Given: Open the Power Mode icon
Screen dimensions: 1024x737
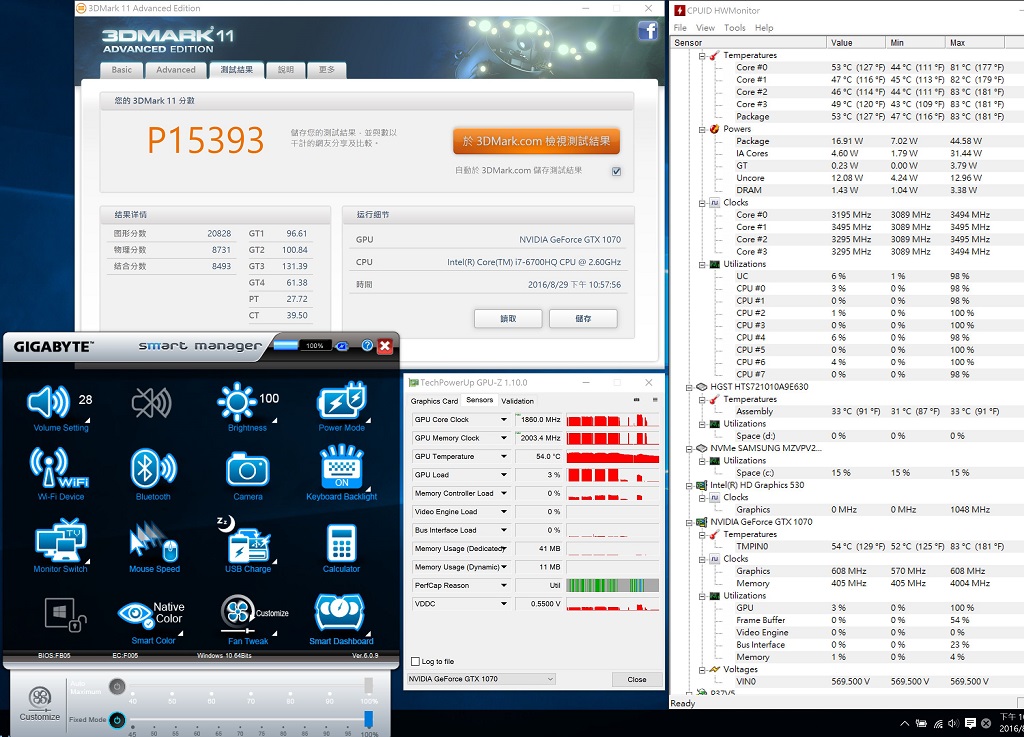Looking at the screenshot, I should 341,400.
